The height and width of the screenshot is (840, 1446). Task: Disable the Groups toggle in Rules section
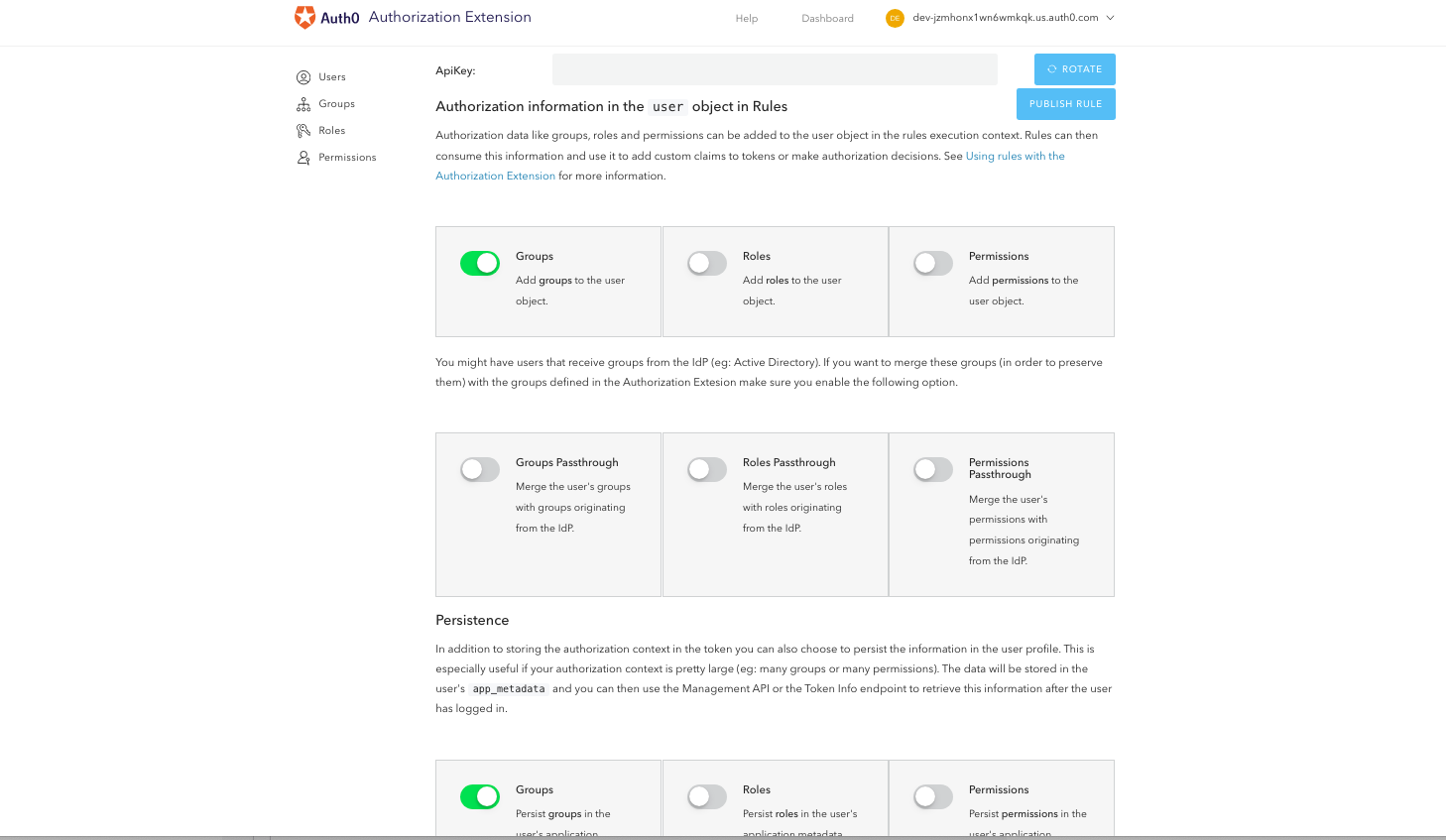coord(480,262)
